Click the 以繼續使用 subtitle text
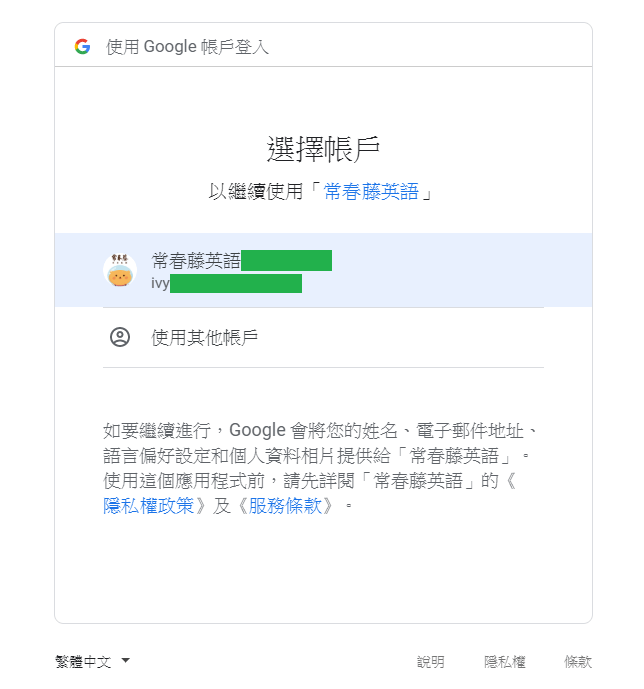Image resolution: width=644 pixels, height=689 pixels. [x=256, y=192]
